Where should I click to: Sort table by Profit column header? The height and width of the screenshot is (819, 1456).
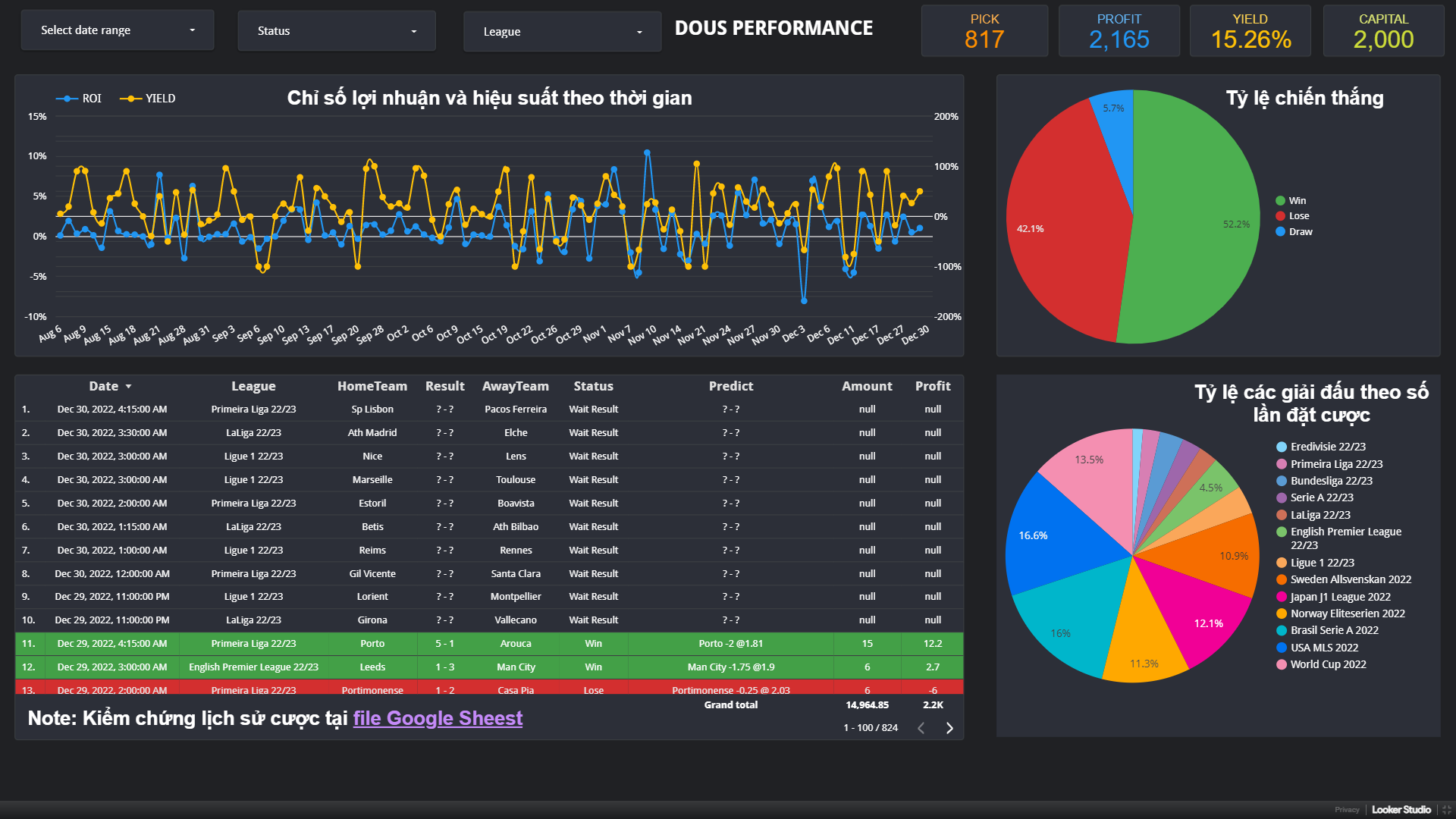(x=932, y=387)
